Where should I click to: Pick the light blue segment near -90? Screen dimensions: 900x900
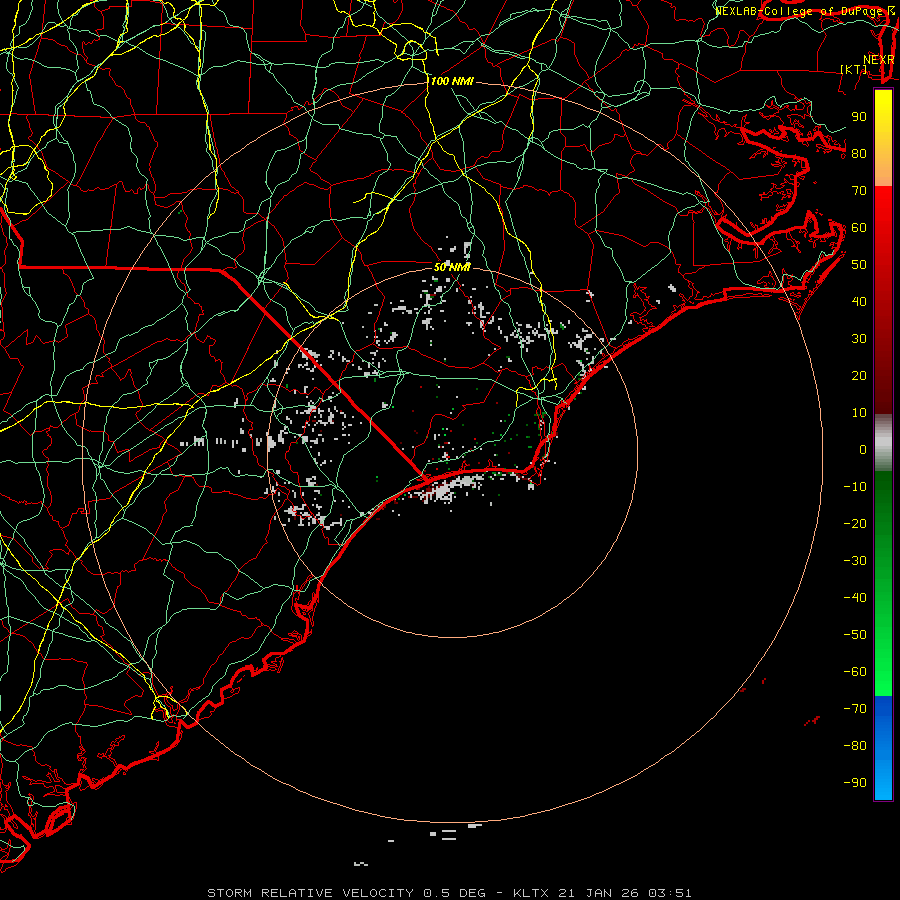pyautogui.click(x=883, y=781)
